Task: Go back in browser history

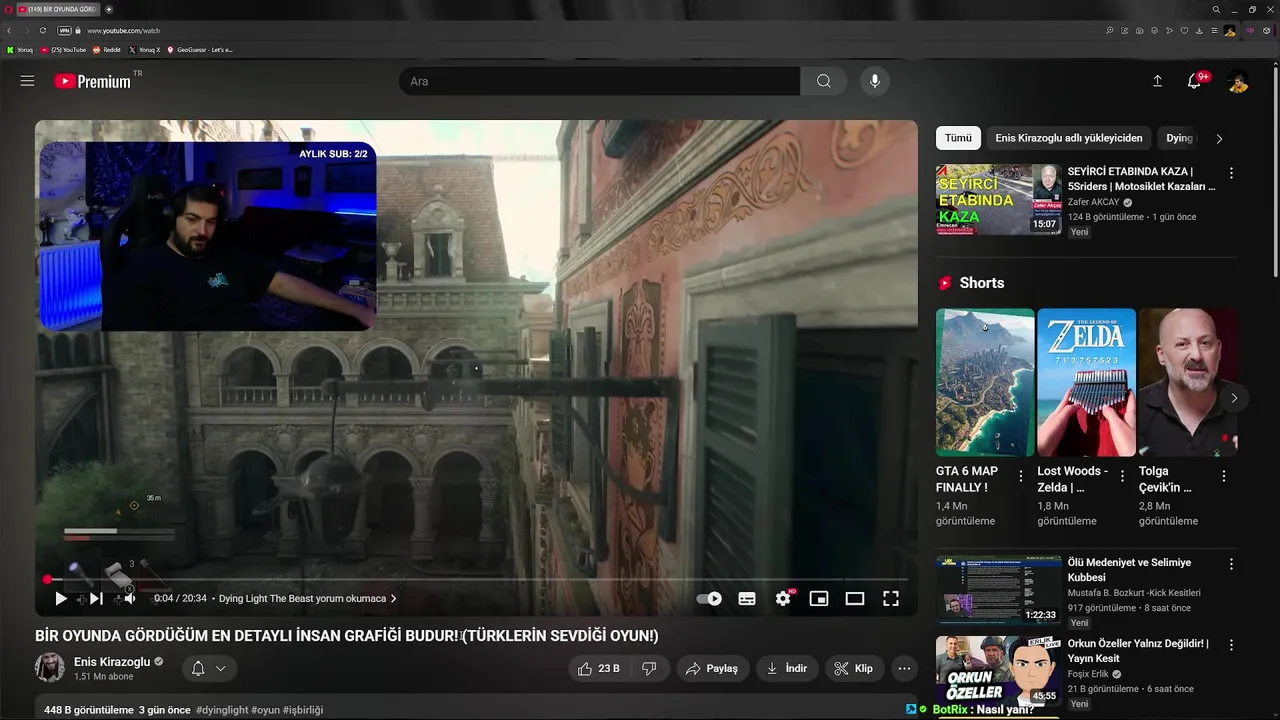Action: [9, 31]
